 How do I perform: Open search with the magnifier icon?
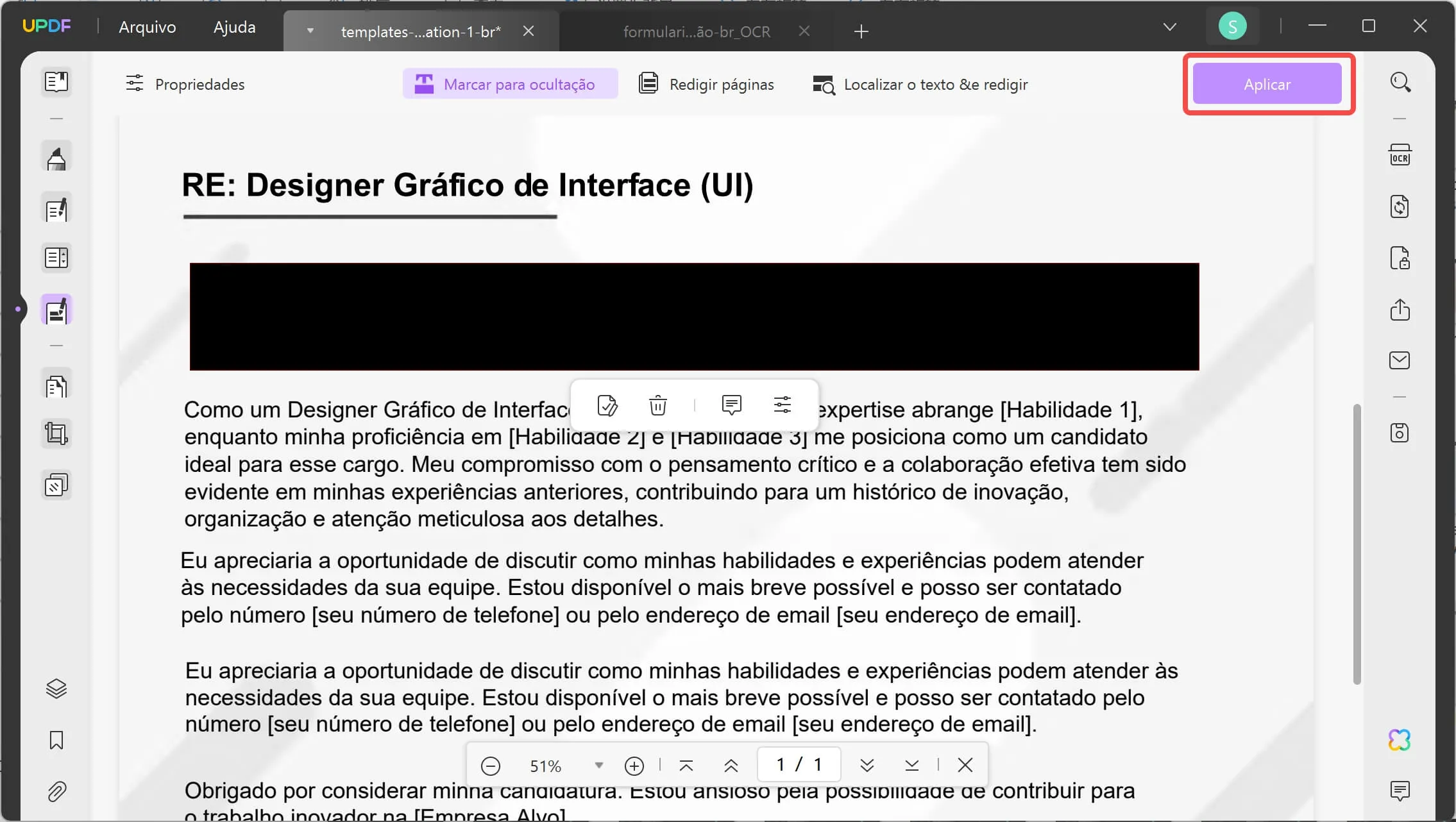tap(1401, 82)
